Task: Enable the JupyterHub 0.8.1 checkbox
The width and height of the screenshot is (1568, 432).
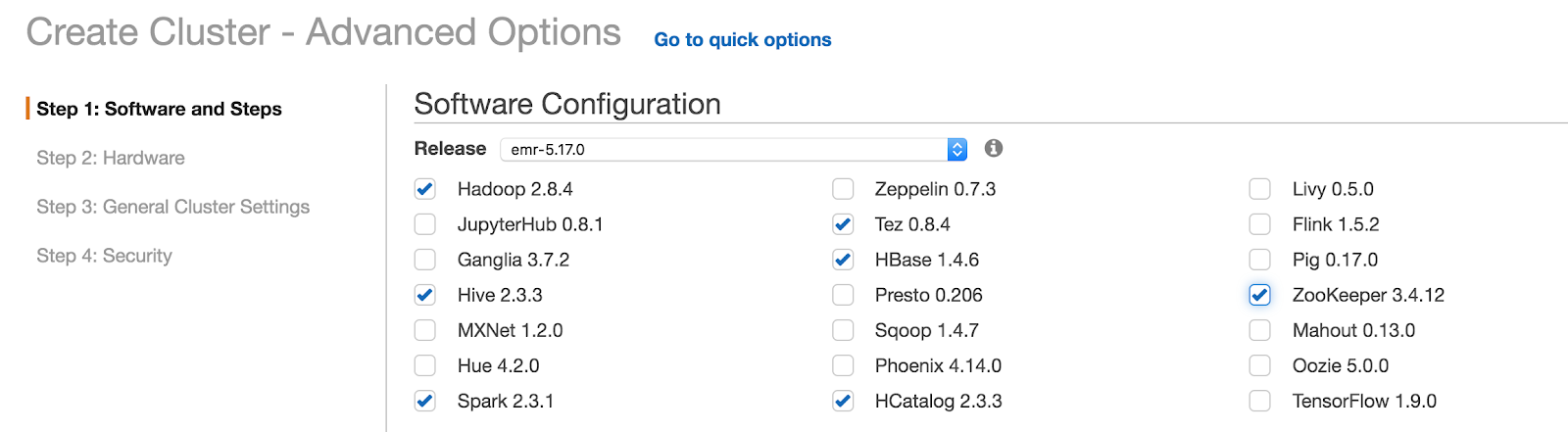Action: pyautogui.click(x=425, y=224)
